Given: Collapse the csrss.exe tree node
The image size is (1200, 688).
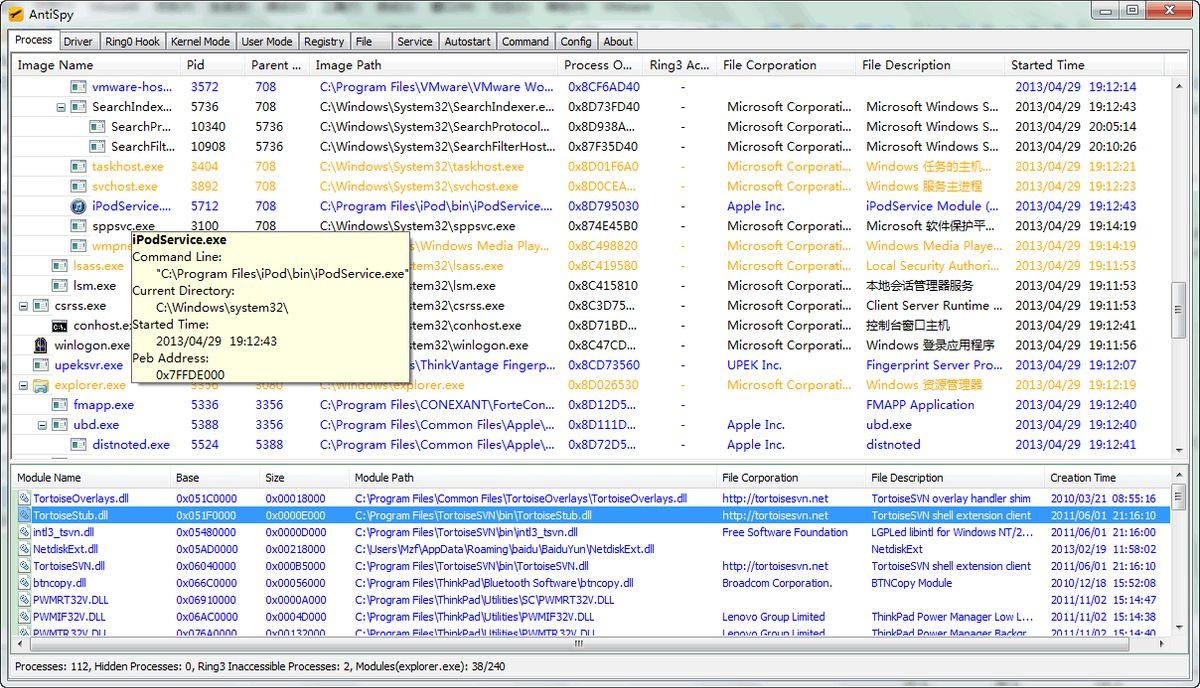Looking at the screenshot, I should 23,306.
